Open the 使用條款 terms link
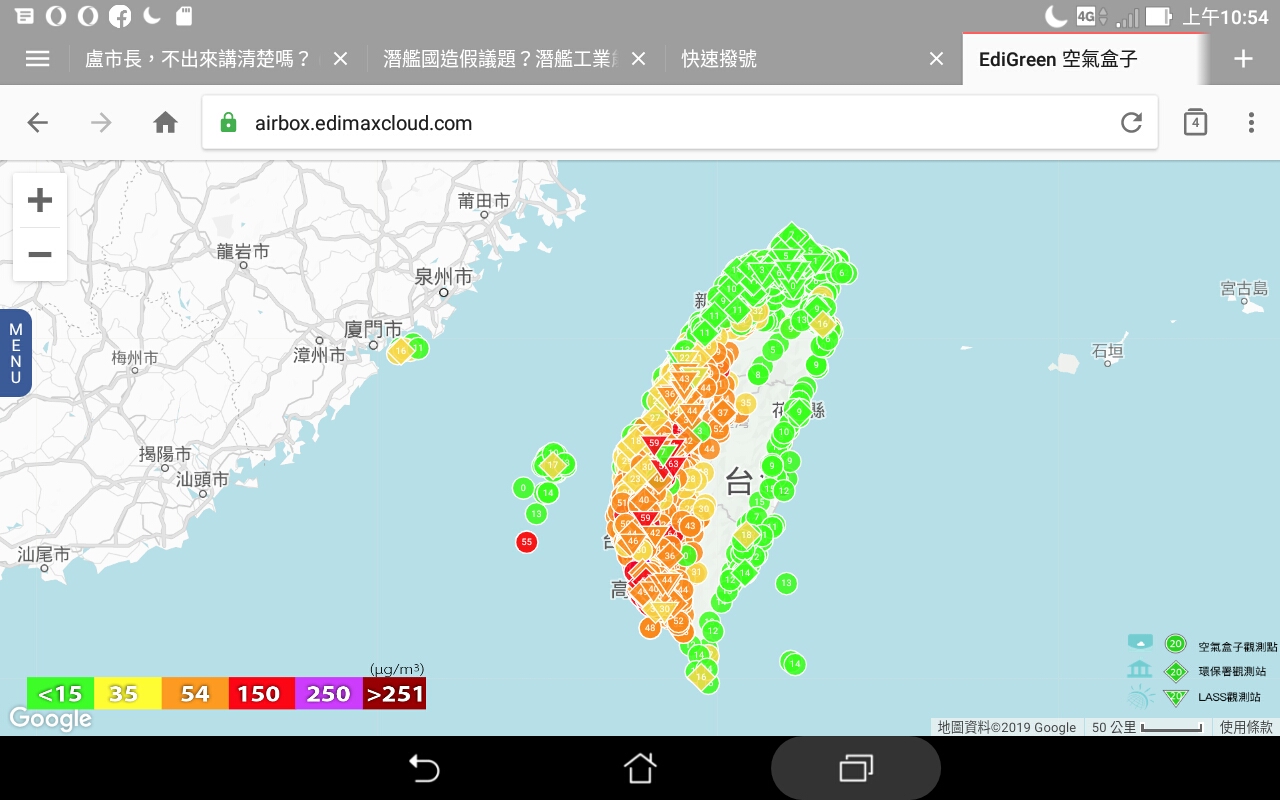 tap(1246, 727)
